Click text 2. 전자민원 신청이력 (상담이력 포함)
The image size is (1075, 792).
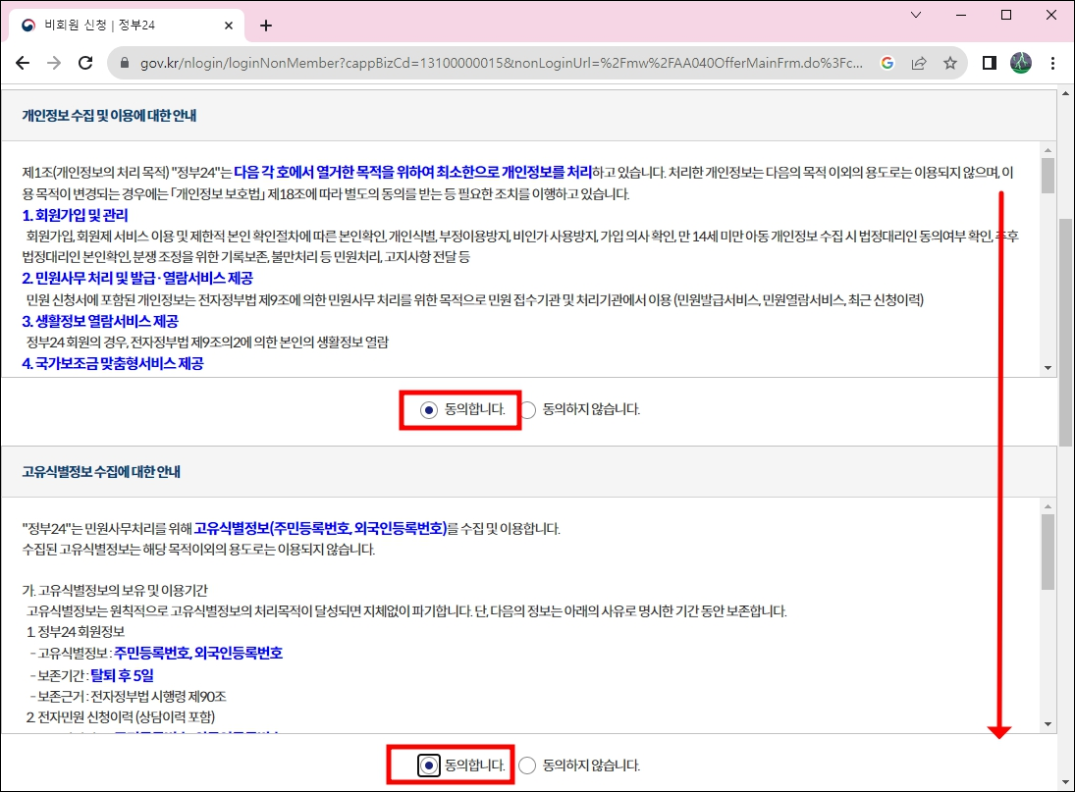pyautogui.click(x=121, y=717)
